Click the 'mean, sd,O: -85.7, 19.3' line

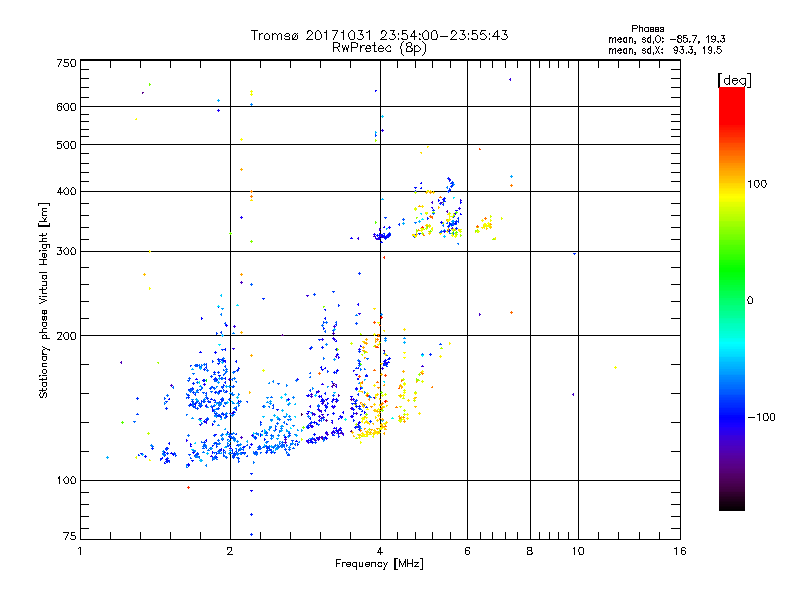coord(666,39)
